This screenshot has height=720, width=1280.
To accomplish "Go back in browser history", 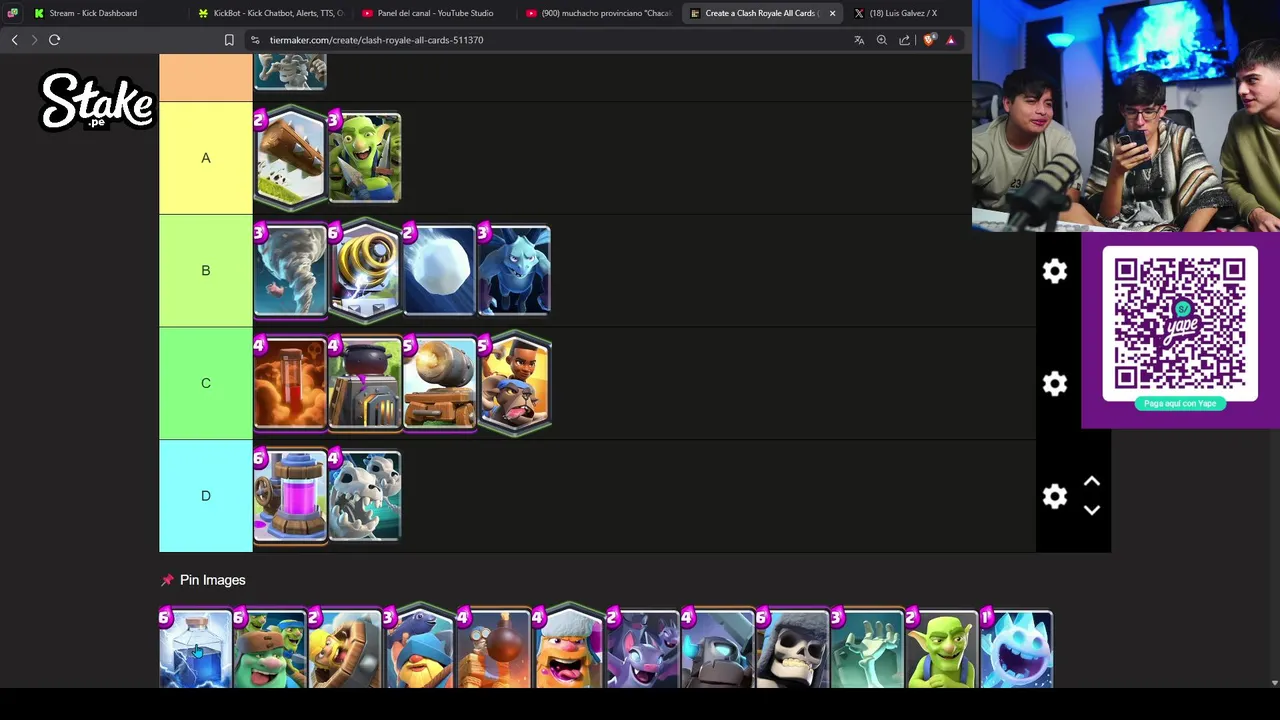I will 14,40.
